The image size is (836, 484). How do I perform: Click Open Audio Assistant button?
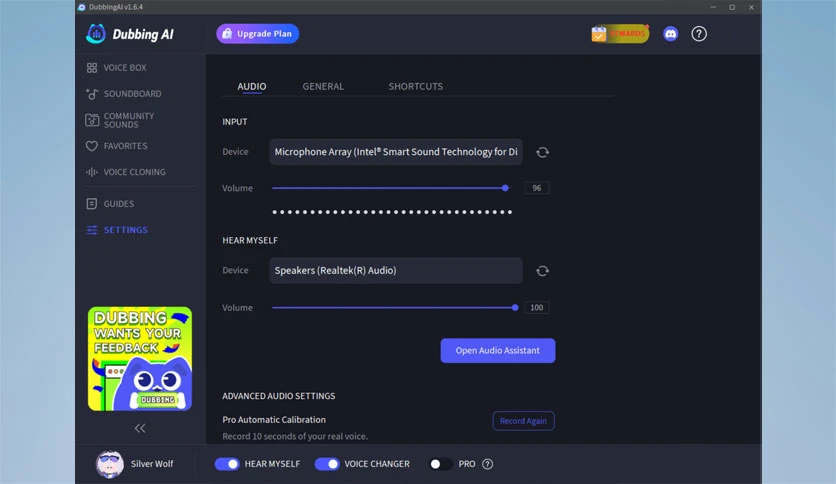pos(497,350)
